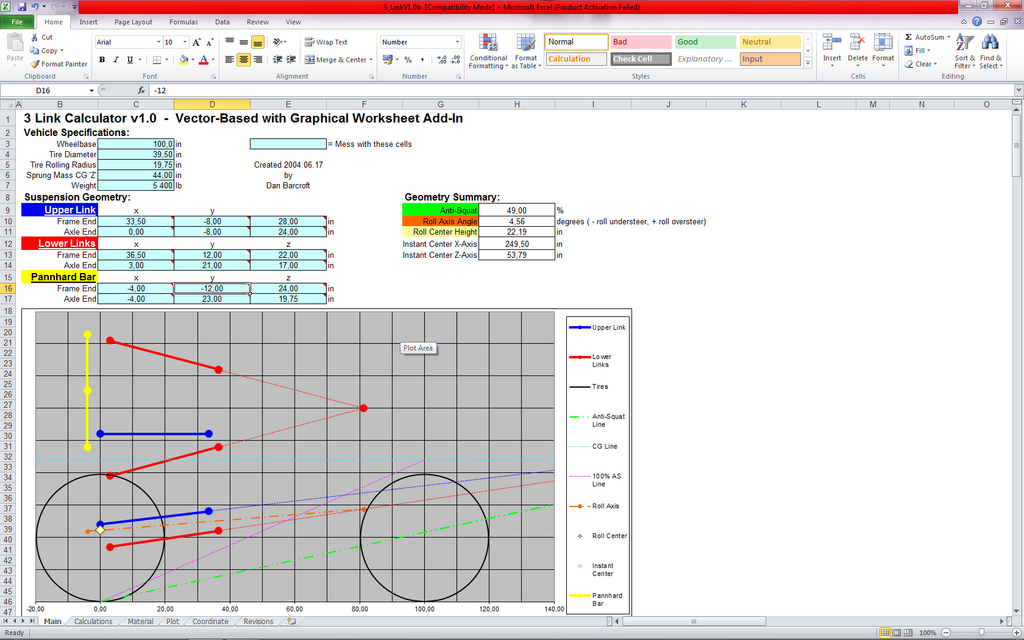The height and width of the screenshot is (640, 1024).
Task: Click the Find & Select binoculars icon
Action: 990,50
